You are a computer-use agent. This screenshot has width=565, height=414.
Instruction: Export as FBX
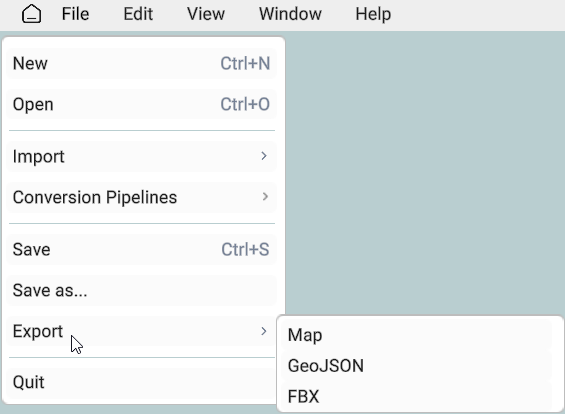(417, 396)
